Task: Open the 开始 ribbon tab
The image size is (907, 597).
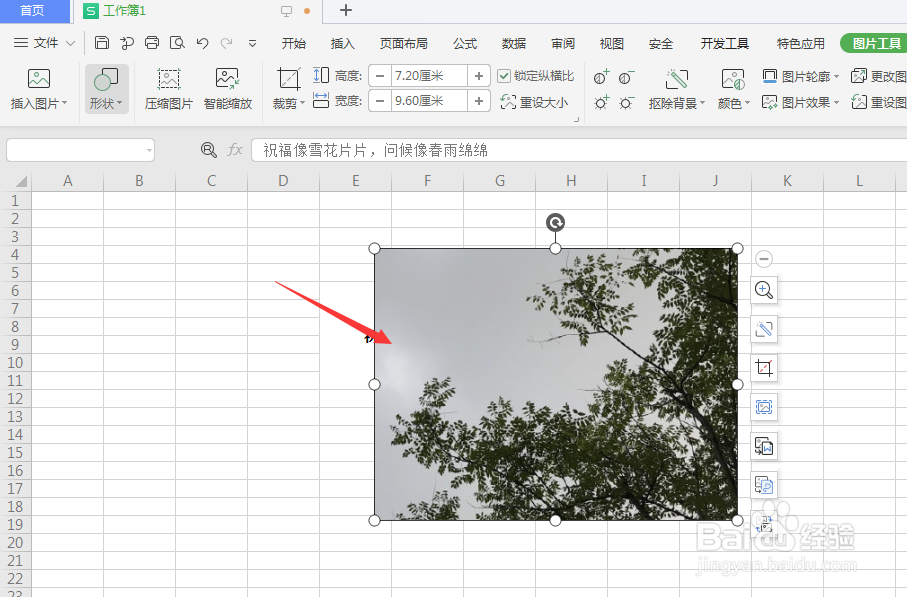Action: point(293,43)
